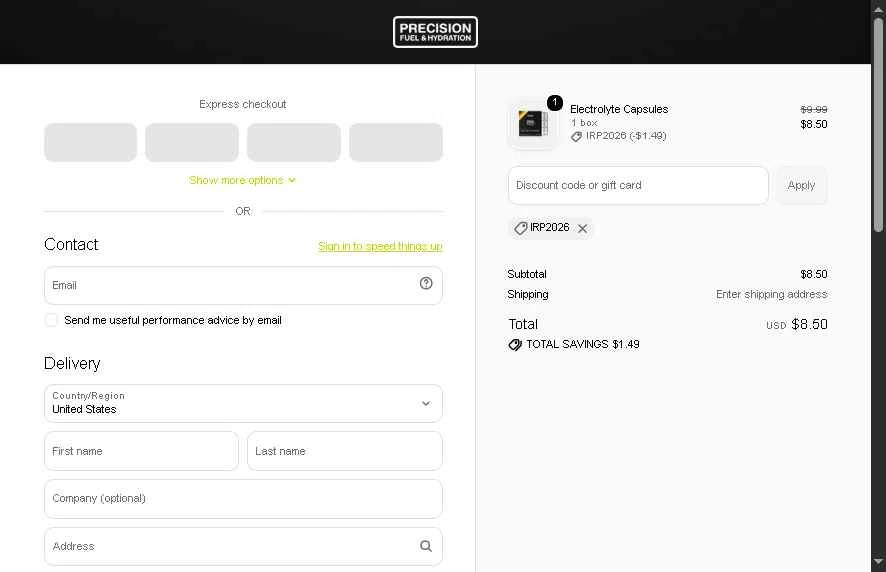Click the Total label
Viewport: 886px width, 572px height.
[523, 324]
